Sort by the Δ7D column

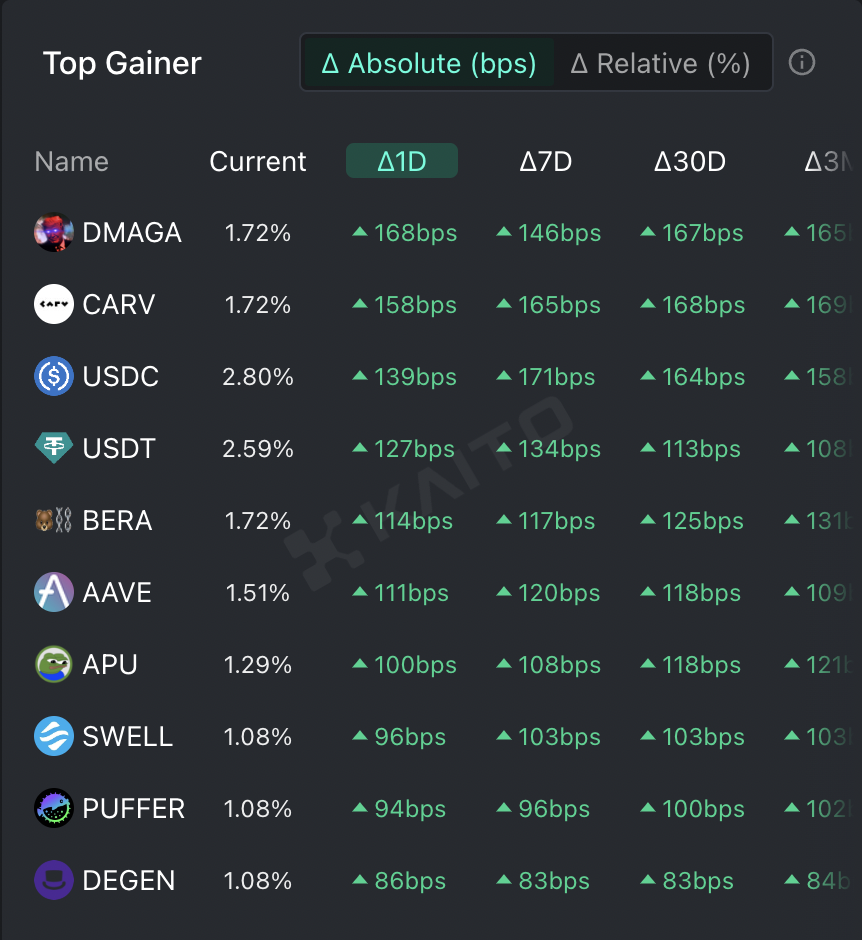[x=546, y=161]
